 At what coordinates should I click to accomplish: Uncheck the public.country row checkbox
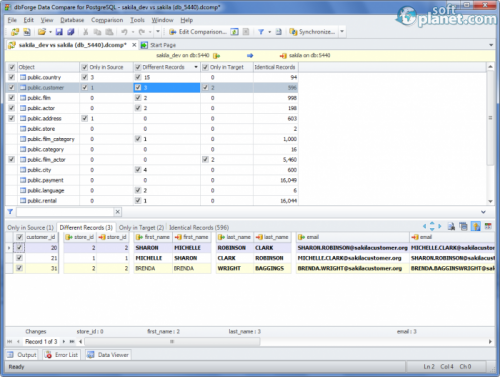[12, 77]
